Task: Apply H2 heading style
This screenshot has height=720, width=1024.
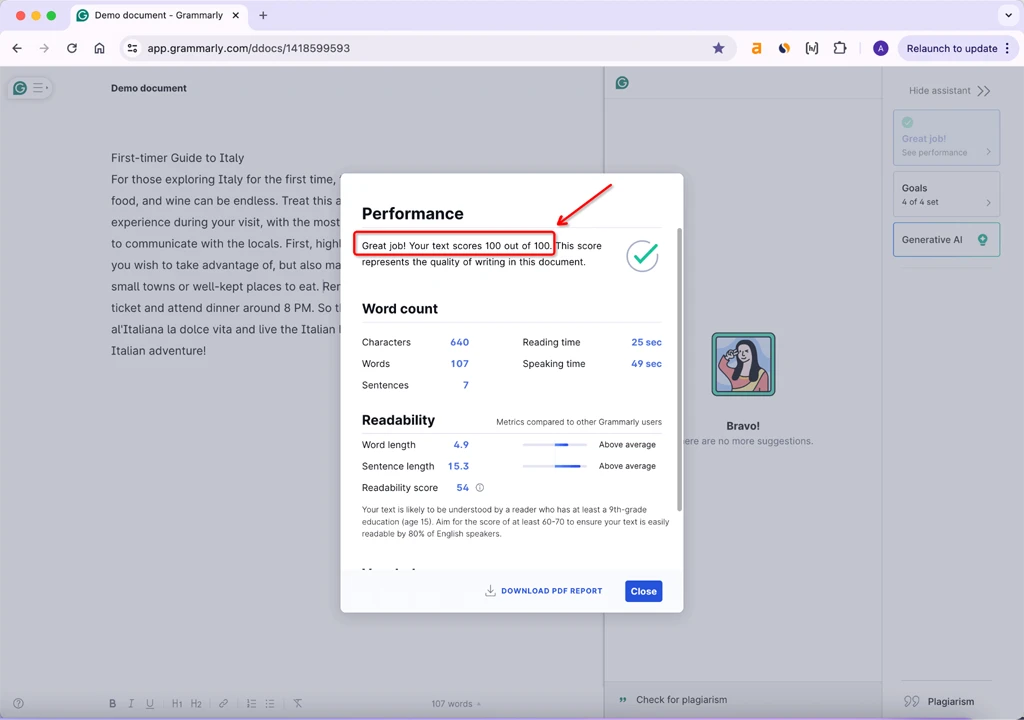Action: point(196,704)
